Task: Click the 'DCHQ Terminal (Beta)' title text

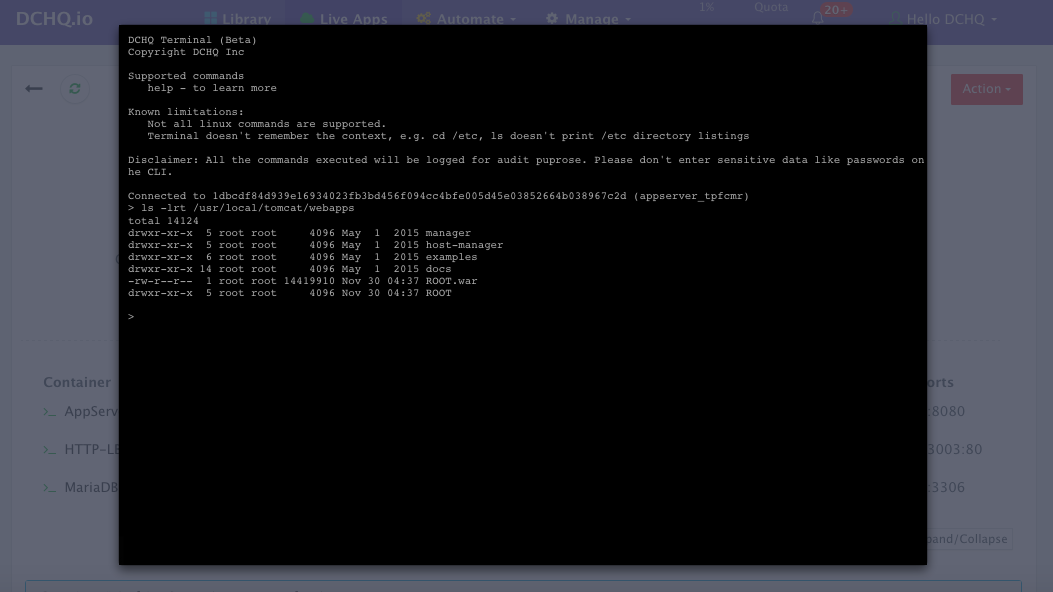Action: pyautogui.click(x=192, y=40)
